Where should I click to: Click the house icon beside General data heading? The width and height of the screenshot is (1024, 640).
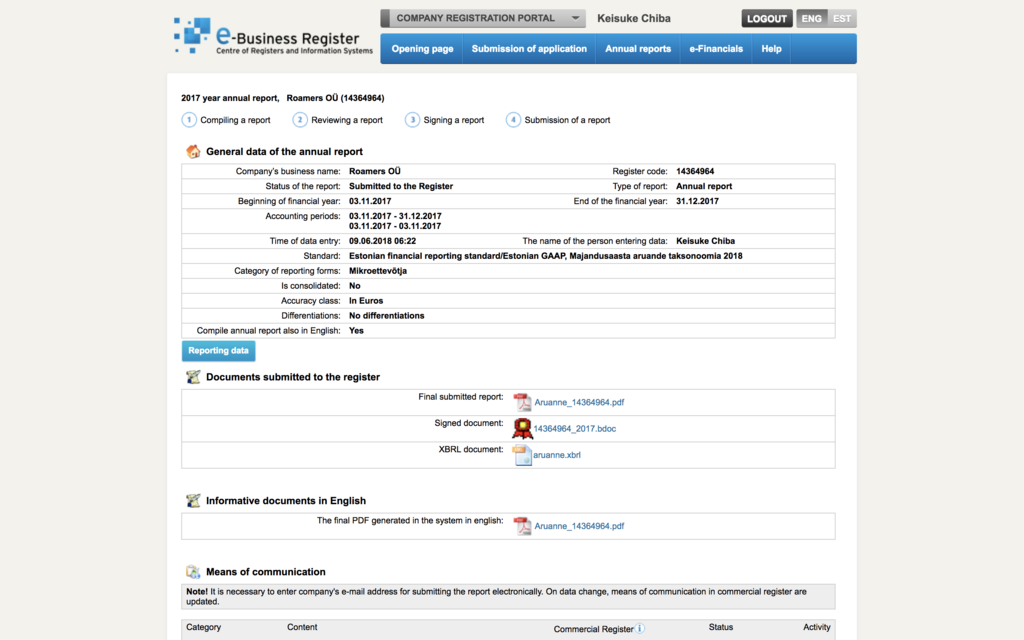(x=193, y=152)
